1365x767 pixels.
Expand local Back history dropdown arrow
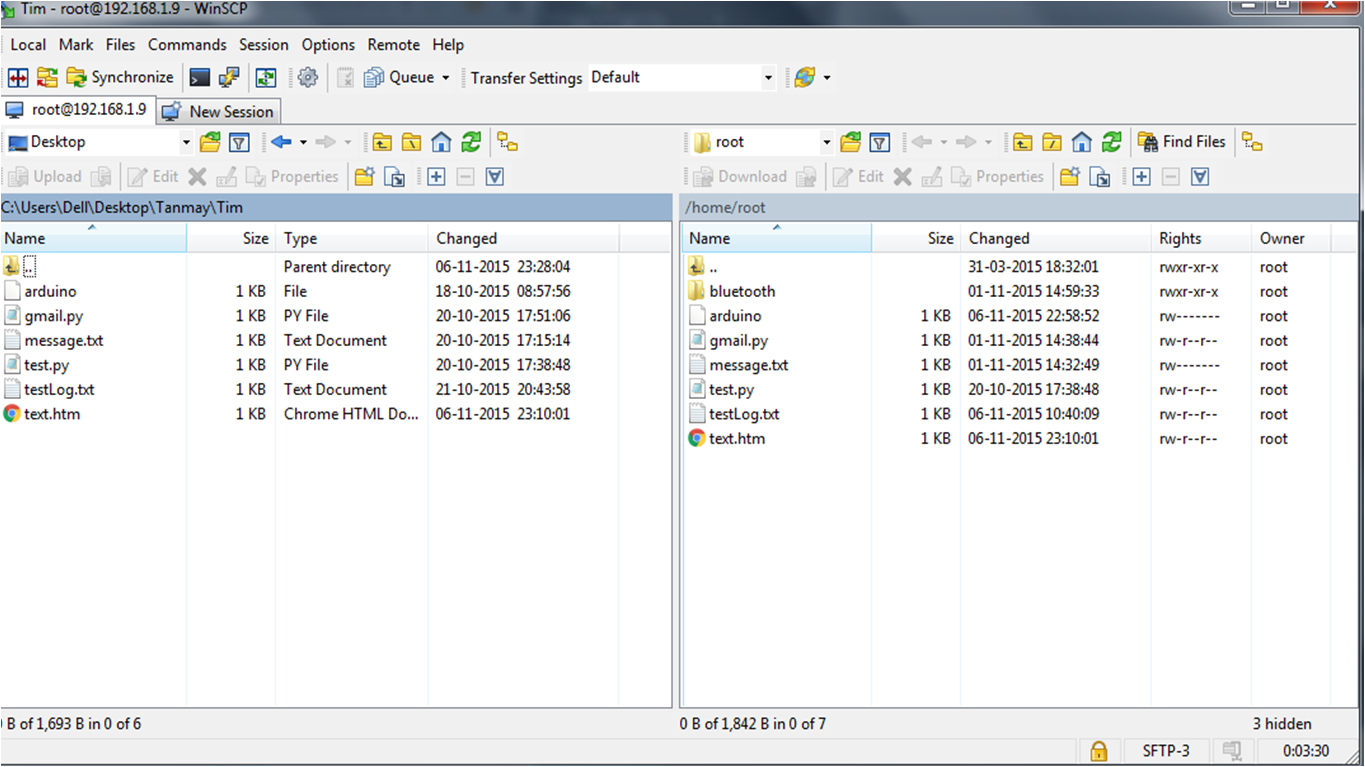[303, 142]
